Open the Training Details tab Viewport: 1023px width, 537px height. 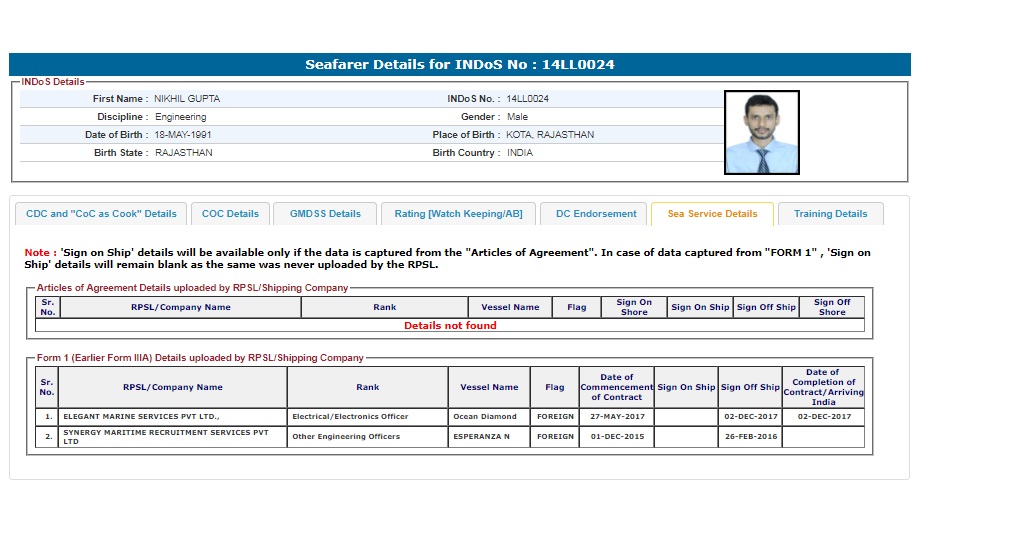pos(830,214)
